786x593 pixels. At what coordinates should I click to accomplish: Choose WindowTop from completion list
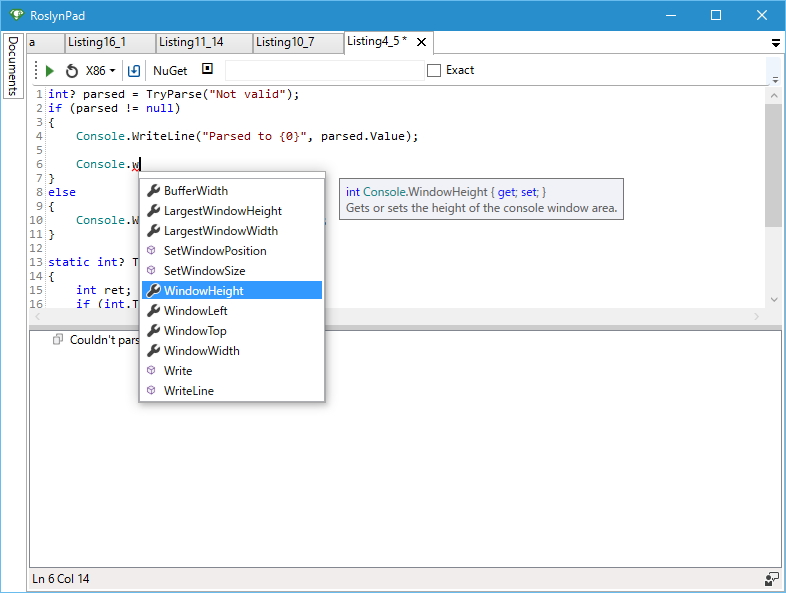click(x=232, y=331)
